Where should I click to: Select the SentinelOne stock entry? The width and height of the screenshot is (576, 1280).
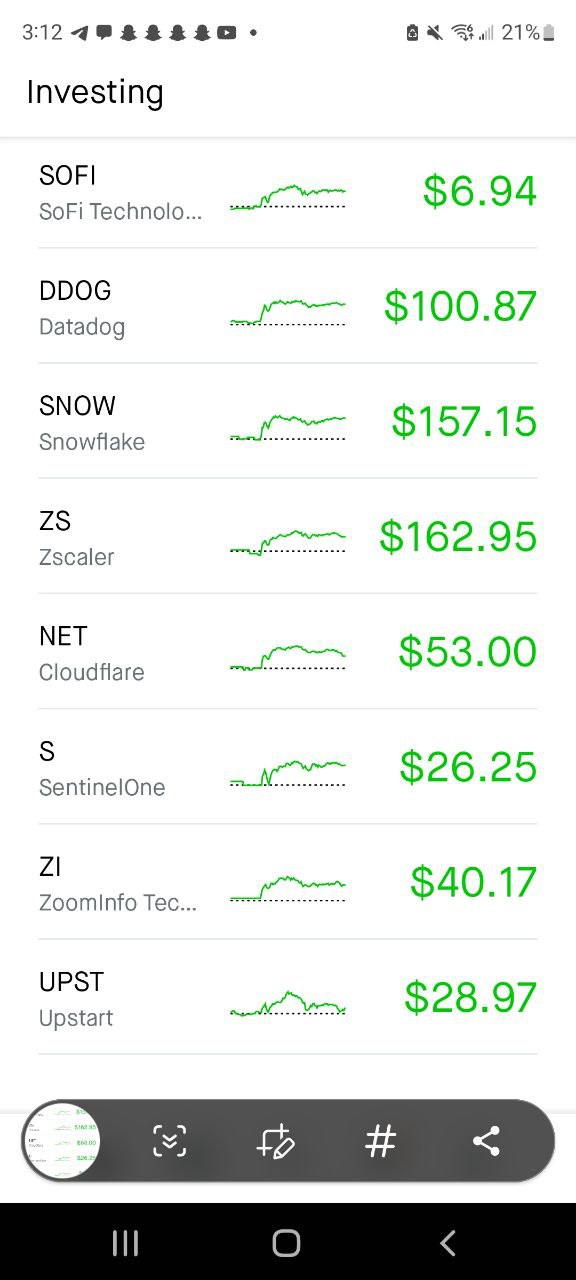tap(288, 767)
